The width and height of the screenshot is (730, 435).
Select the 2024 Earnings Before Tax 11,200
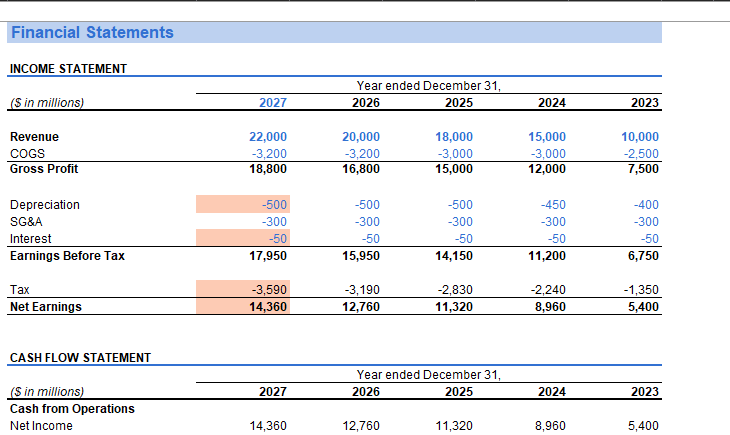click(x=547, y=256)
